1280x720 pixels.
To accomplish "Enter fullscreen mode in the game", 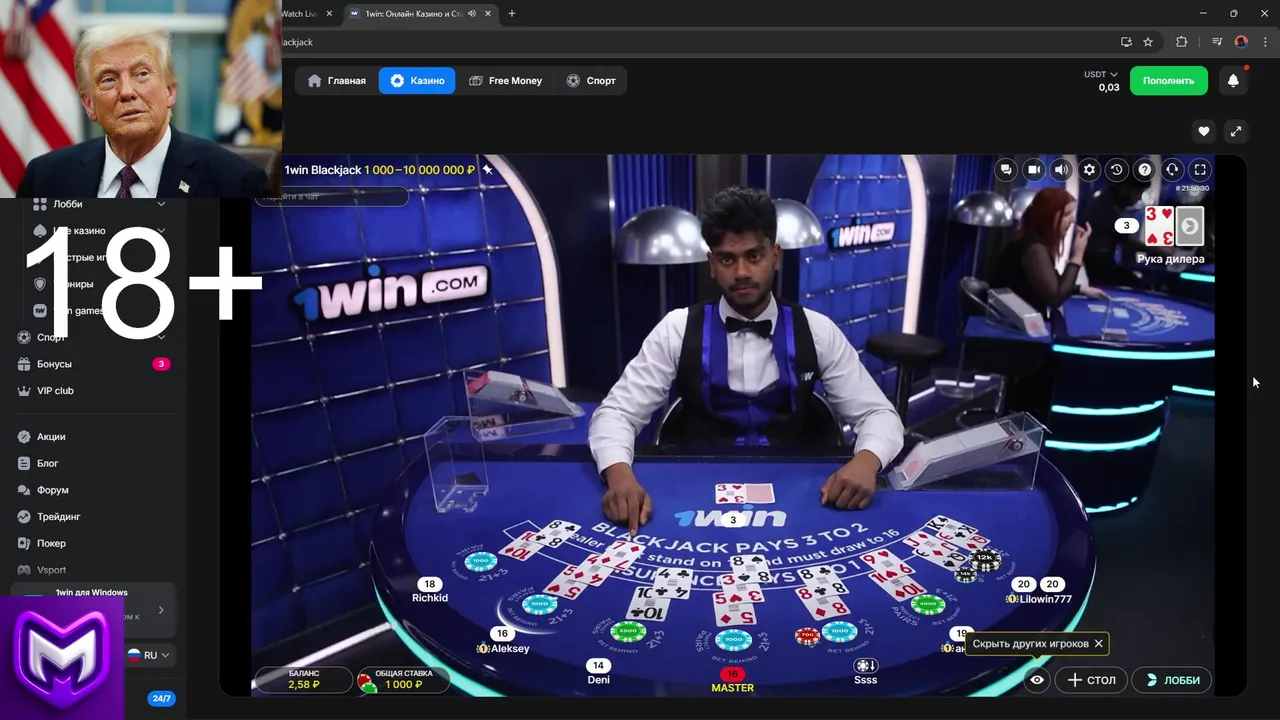I will point(1201,170).
